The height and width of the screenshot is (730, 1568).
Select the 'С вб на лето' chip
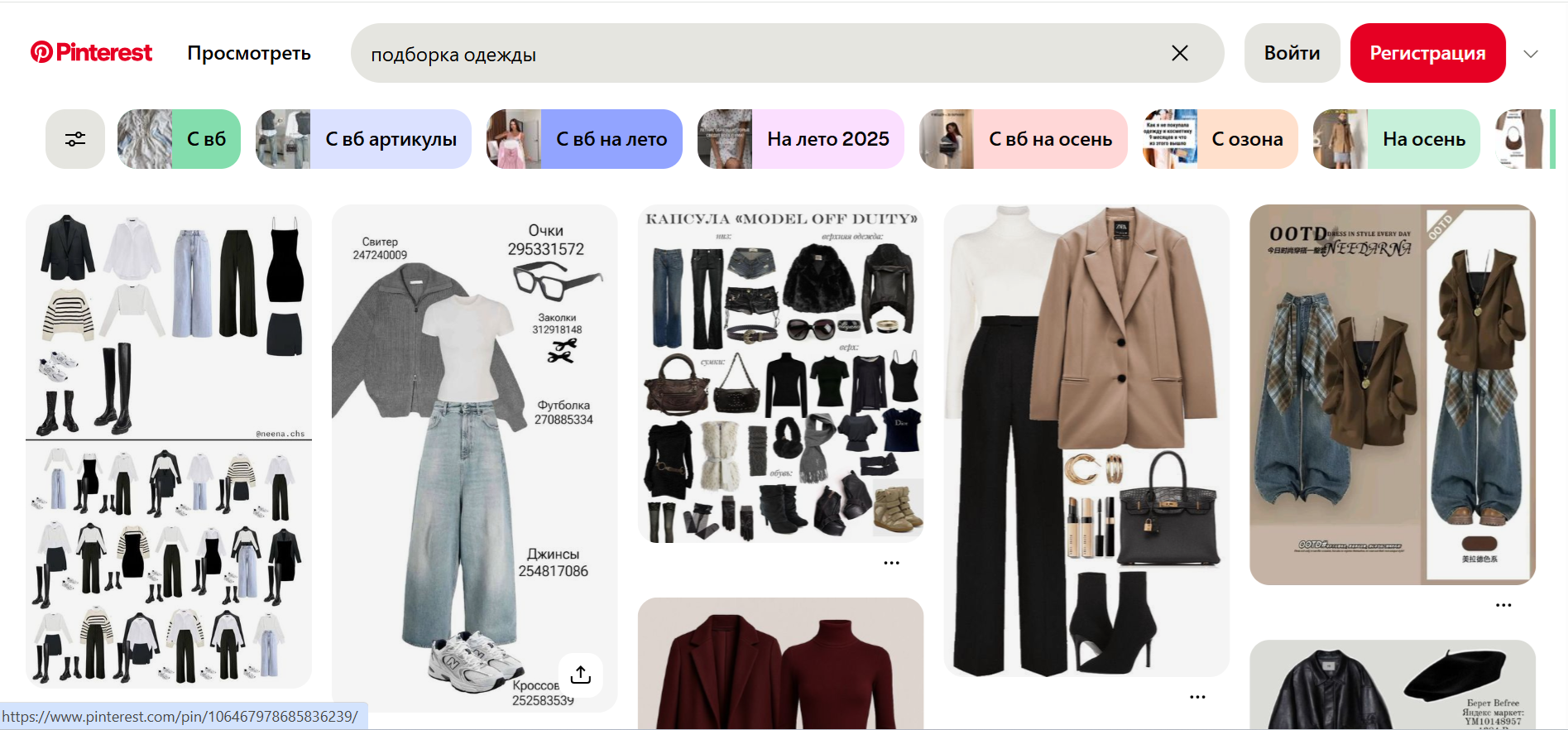coord(584,139)
